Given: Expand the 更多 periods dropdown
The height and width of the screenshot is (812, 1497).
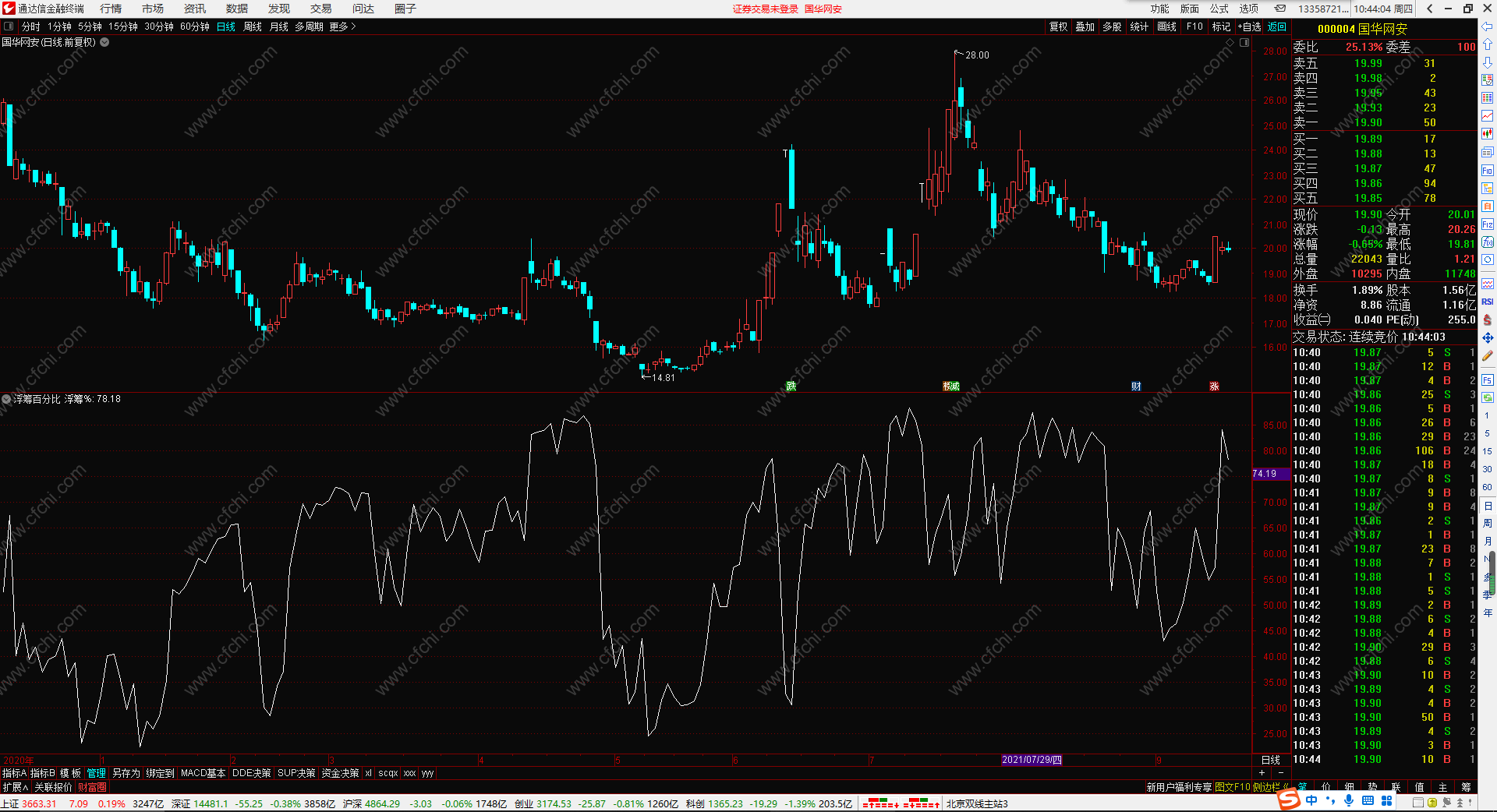Looking at the screenshot, I should (342, 26).
